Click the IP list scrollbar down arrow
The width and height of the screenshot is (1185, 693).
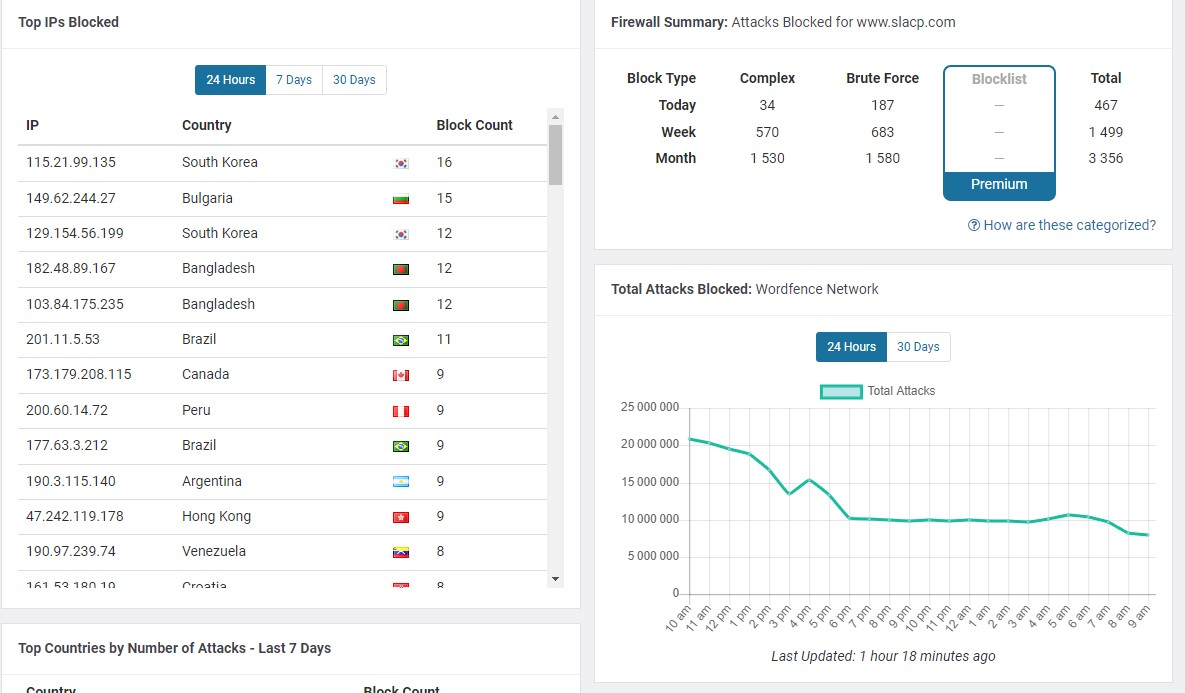coord(556,579)
